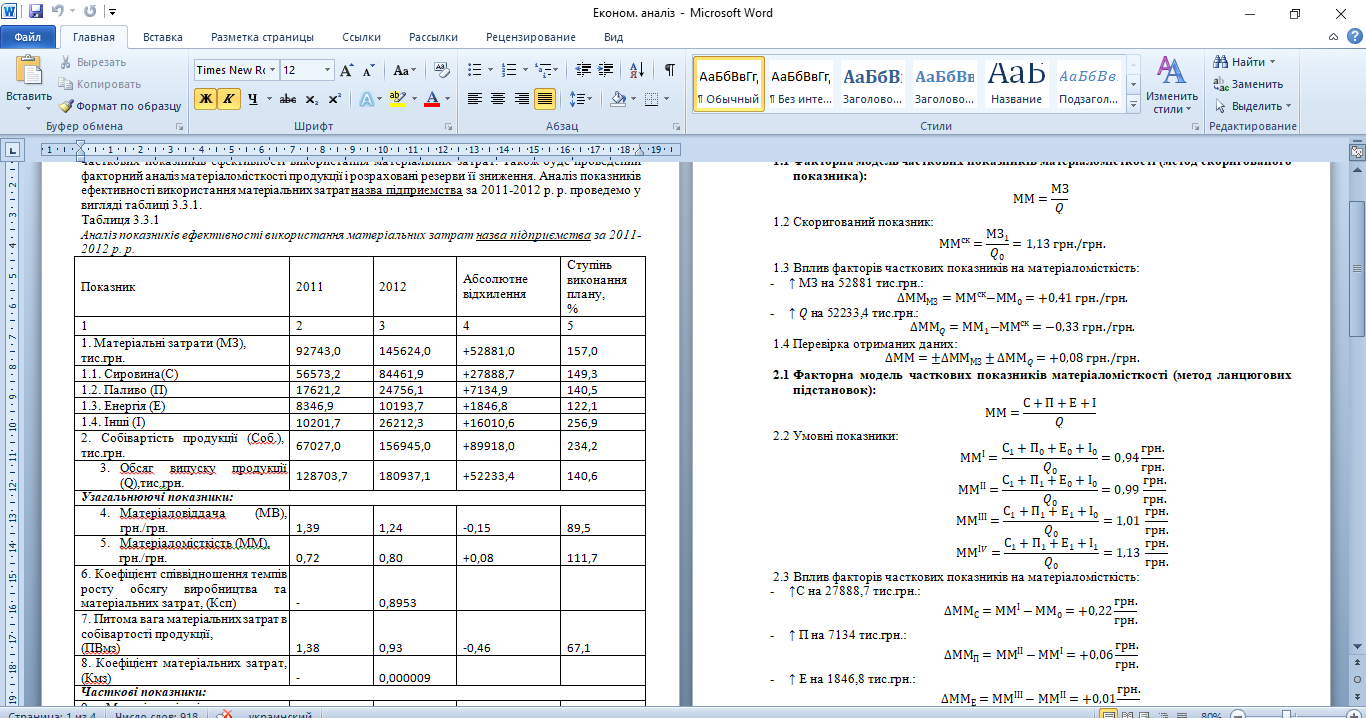
Task: Apply the Обычный style
Action: [729, 82]
